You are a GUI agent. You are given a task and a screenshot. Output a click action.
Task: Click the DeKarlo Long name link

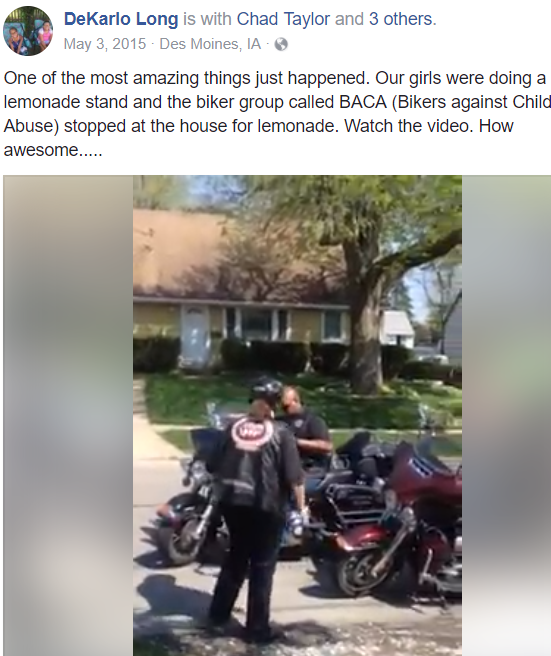pyautogui.click(x=121, y=19)
